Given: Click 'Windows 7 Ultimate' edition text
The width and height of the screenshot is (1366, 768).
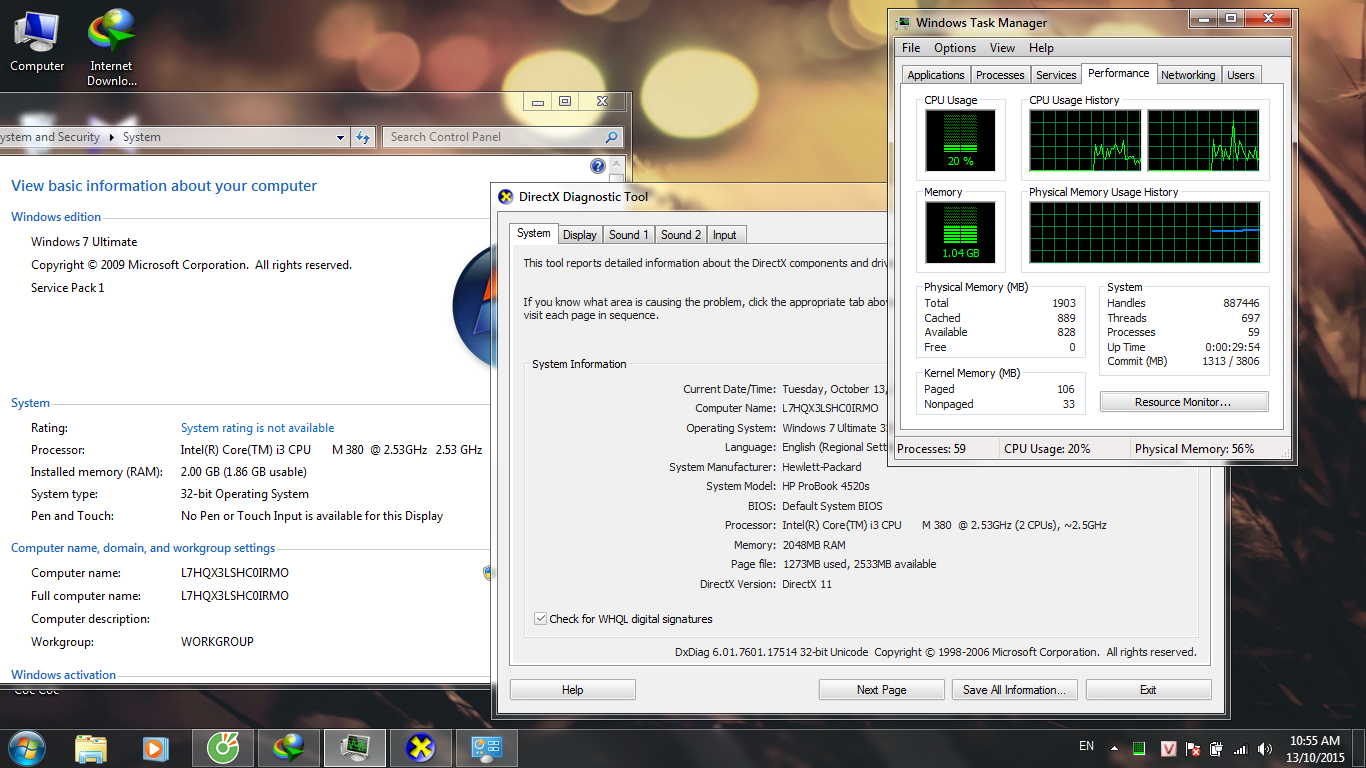Looking at the screenshot, I should pyautogui.click(x=84, y=242).
